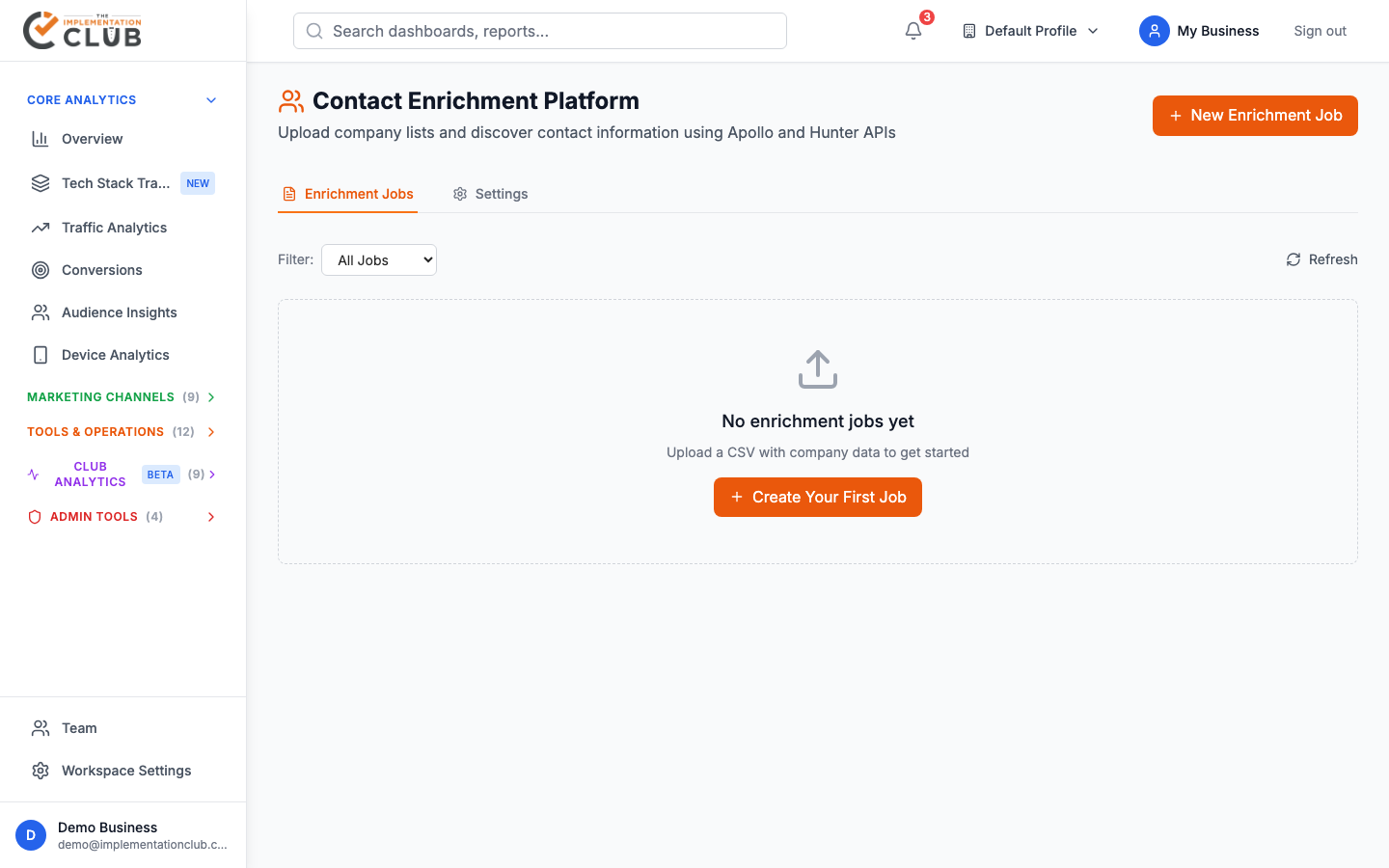The image size is (1389, 868).
Task: Click the New Enrichment Job button
Action: tap(1255, 115)
